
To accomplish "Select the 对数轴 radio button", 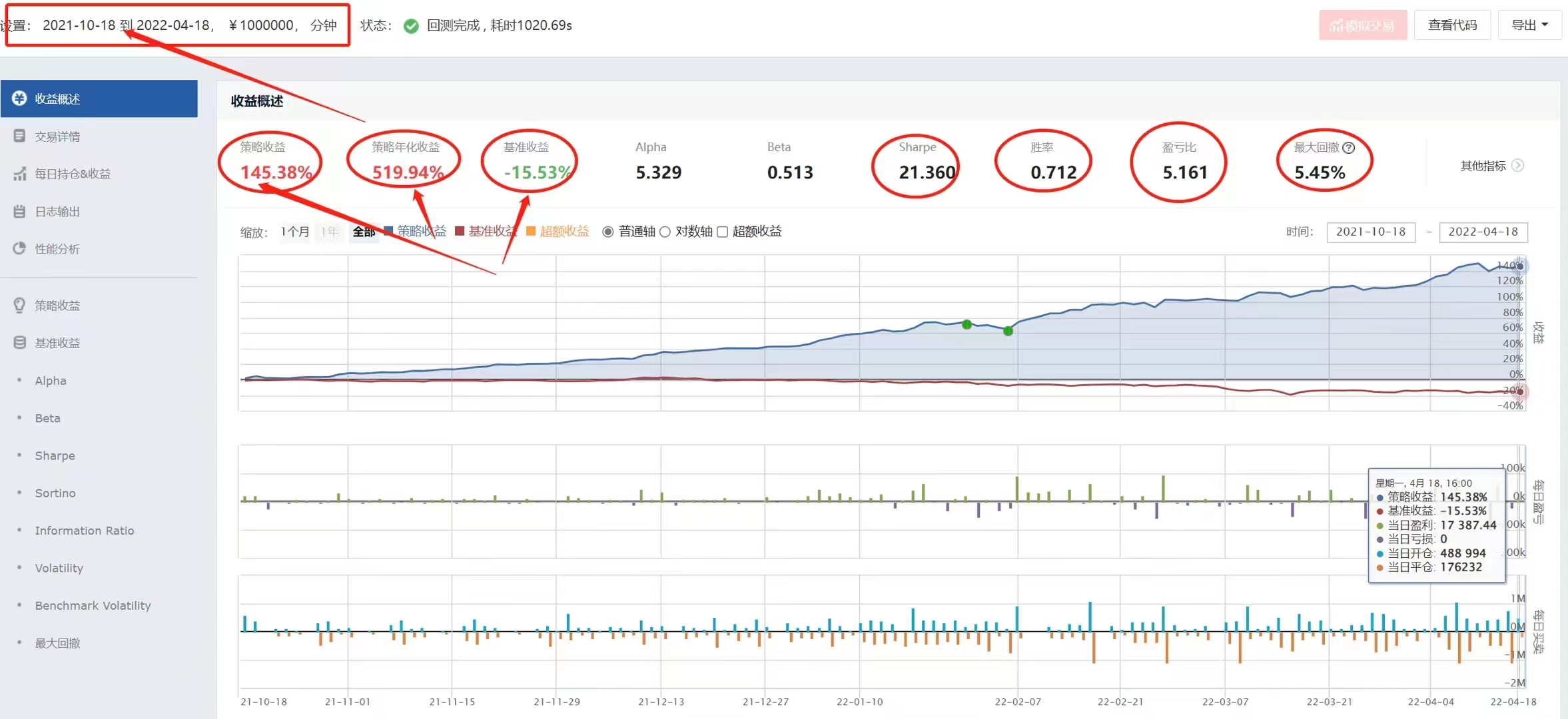I will 665,232.
